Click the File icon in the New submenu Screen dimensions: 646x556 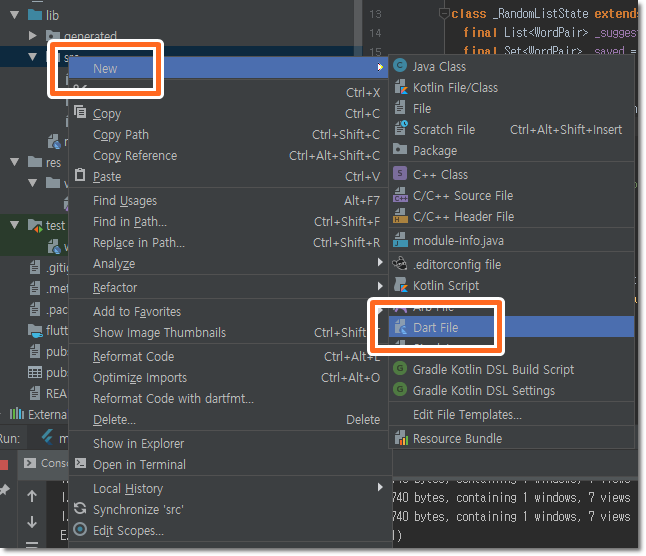coord(400,108)
